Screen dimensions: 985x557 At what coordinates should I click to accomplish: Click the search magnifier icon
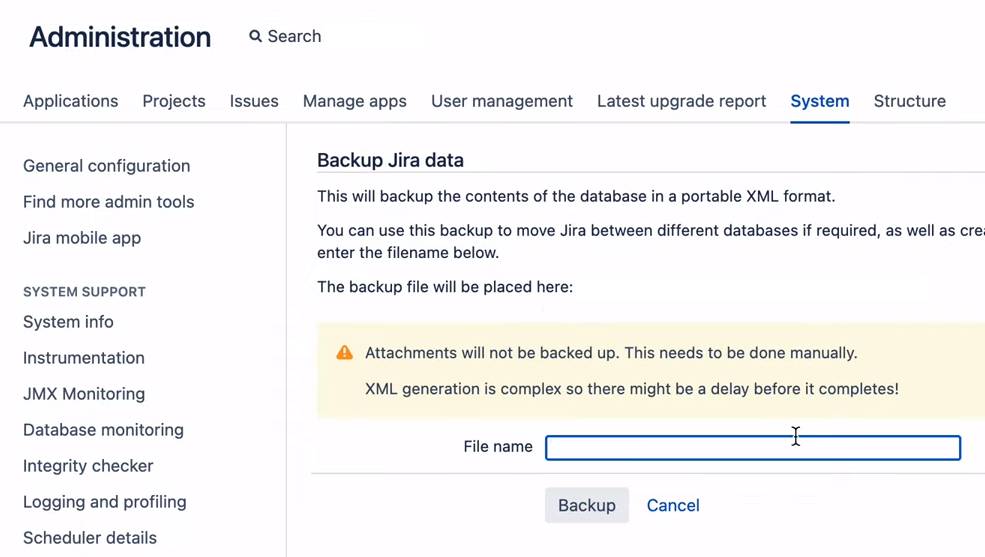click(x=255, y=36)
